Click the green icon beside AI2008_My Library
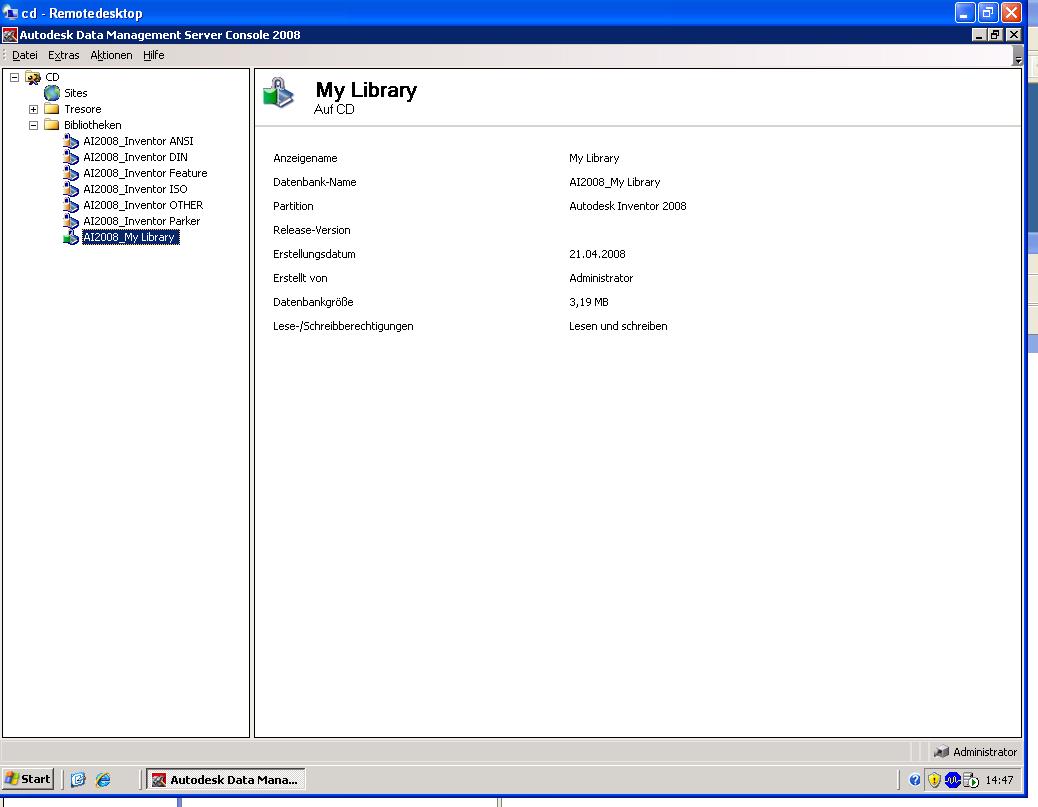 [71, 237]
